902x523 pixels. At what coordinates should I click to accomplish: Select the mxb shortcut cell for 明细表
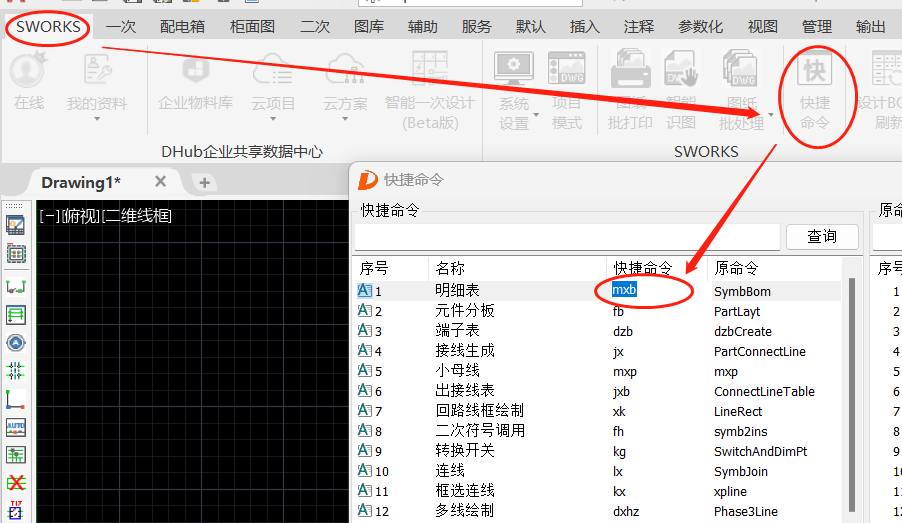624,289
